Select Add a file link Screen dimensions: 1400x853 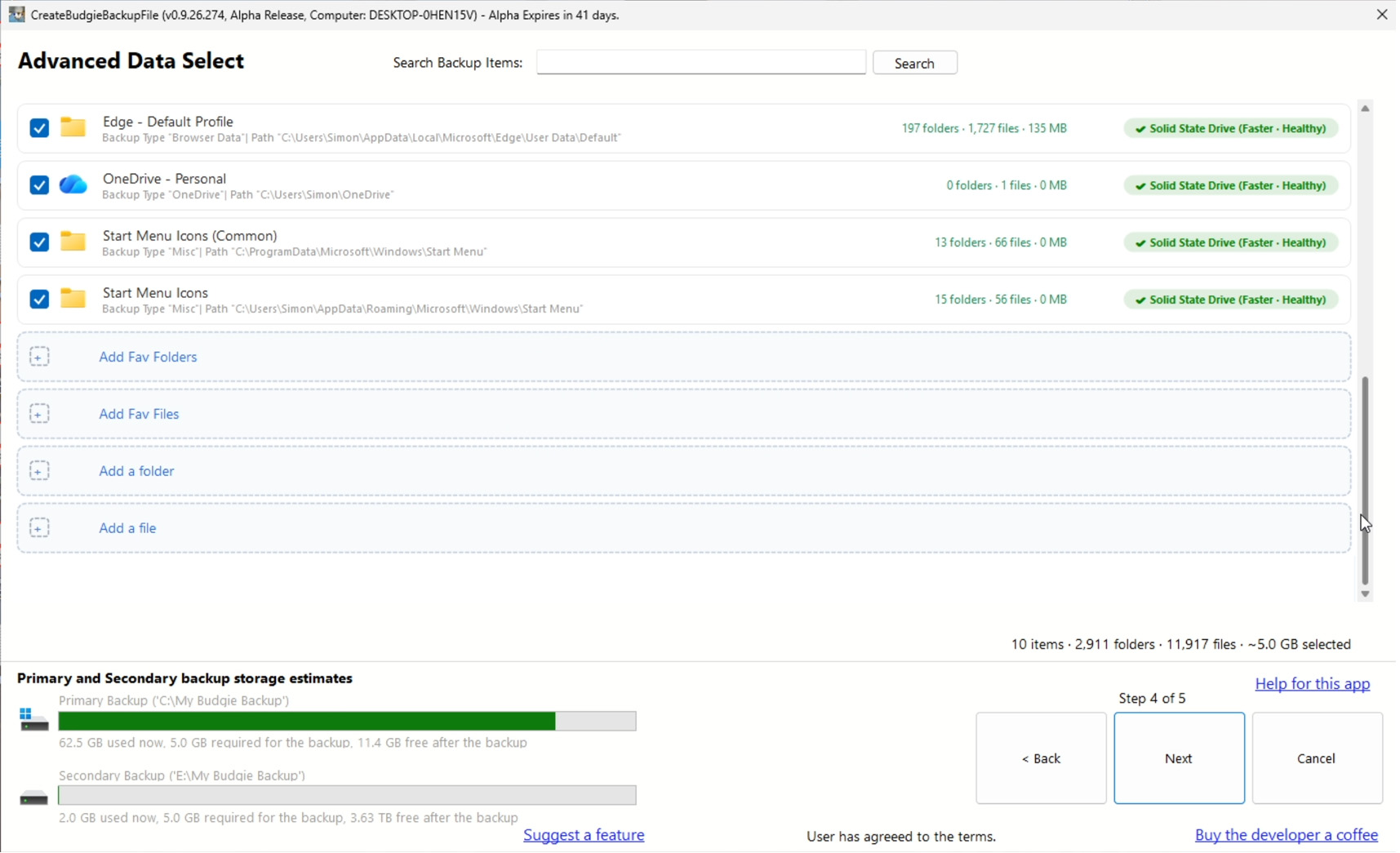tap(127, 528)
